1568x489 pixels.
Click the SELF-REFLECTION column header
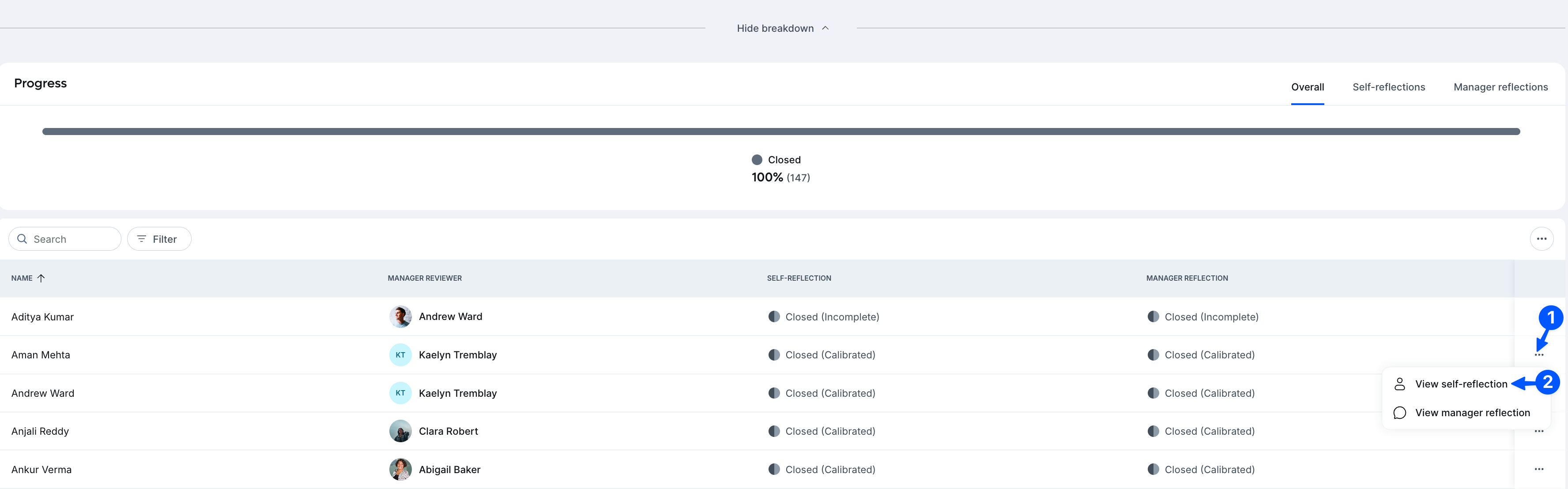[x=799, y=278]
